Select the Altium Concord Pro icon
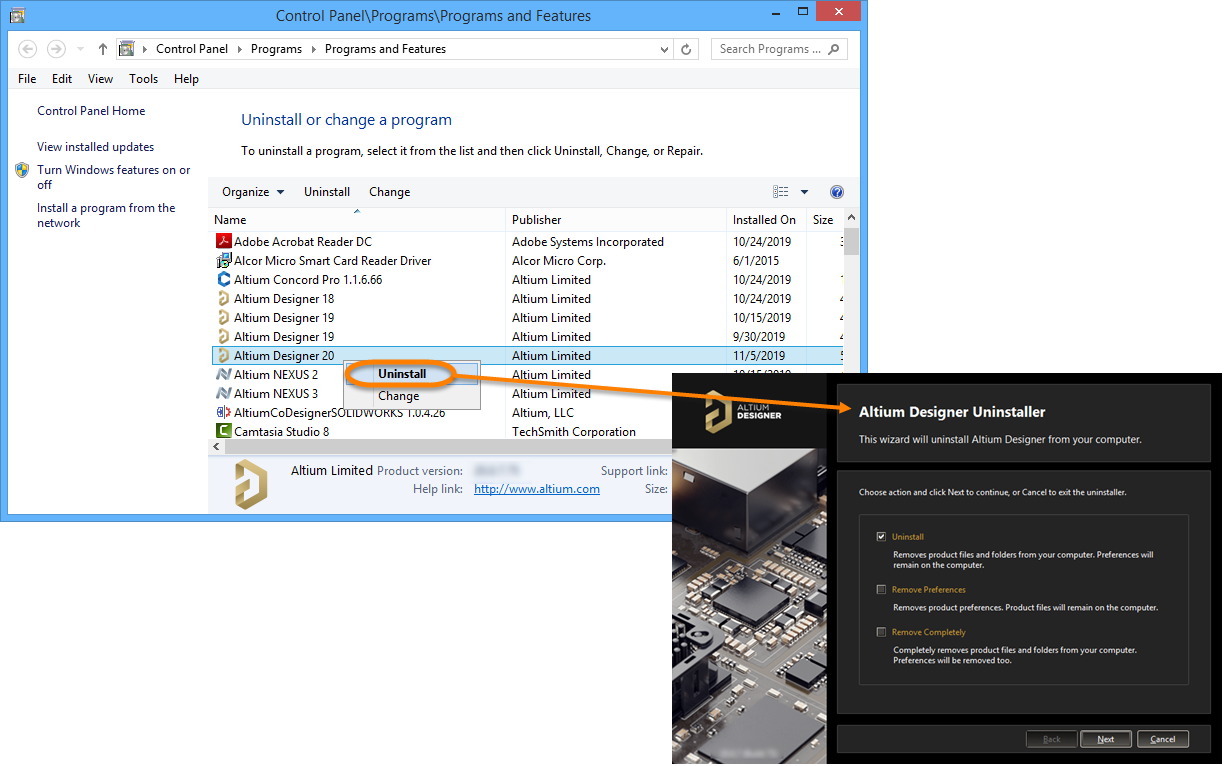 [223, 280]
